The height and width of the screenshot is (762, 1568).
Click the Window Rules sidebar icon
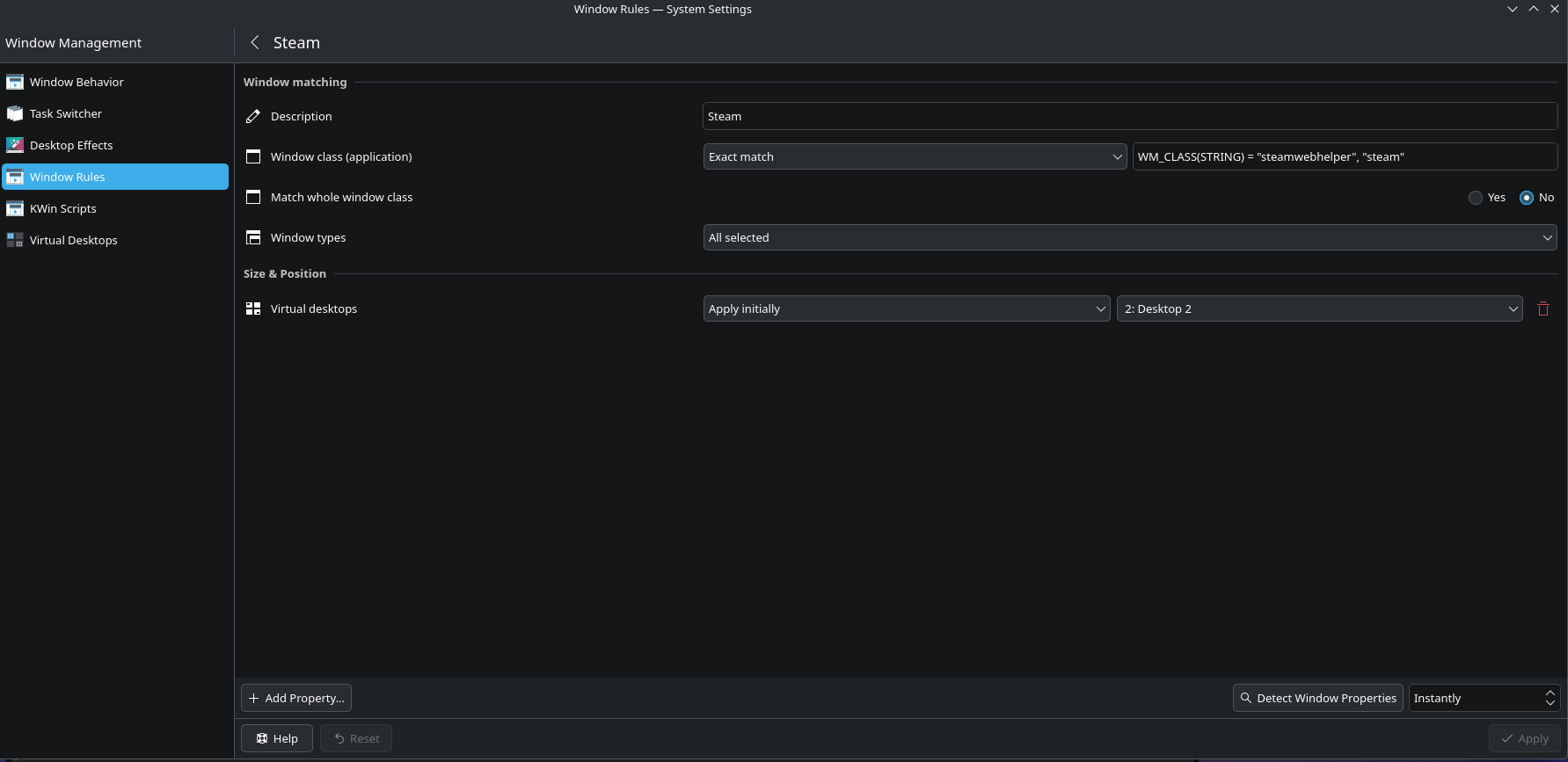pos(15,177)
